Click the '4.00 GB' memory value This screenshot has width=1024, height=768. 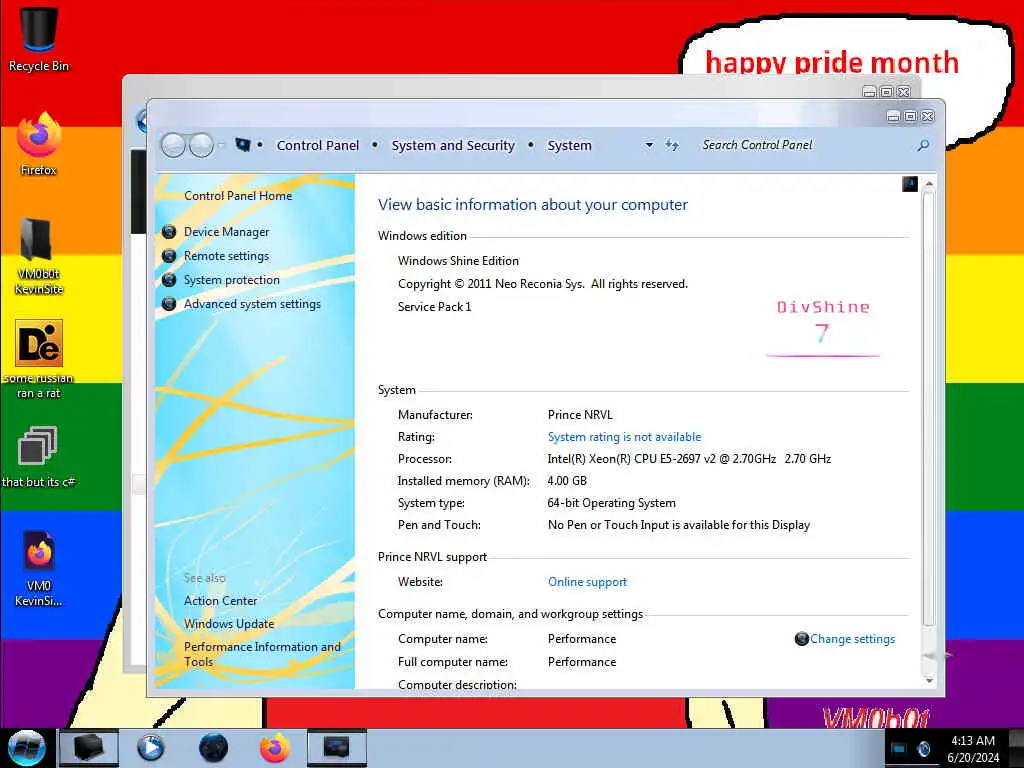pos(567,481)
